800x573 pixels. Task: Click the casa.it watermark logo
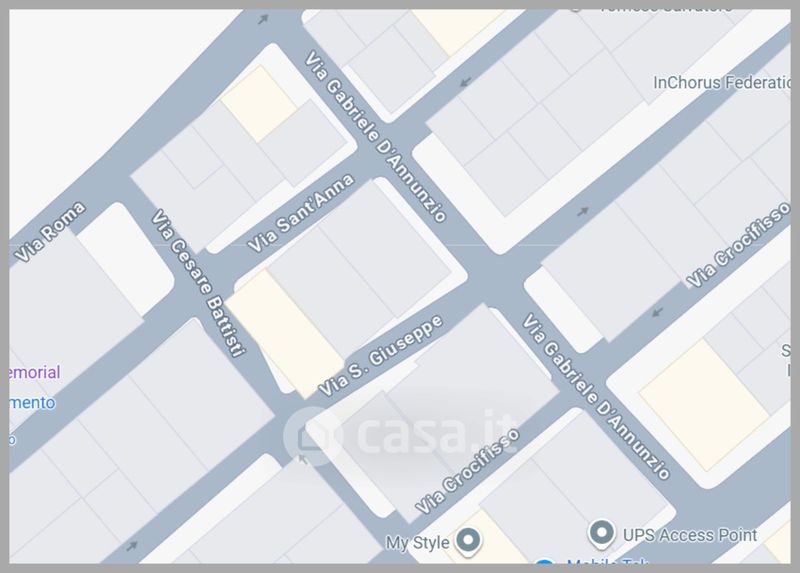click(x=402, y=435)
